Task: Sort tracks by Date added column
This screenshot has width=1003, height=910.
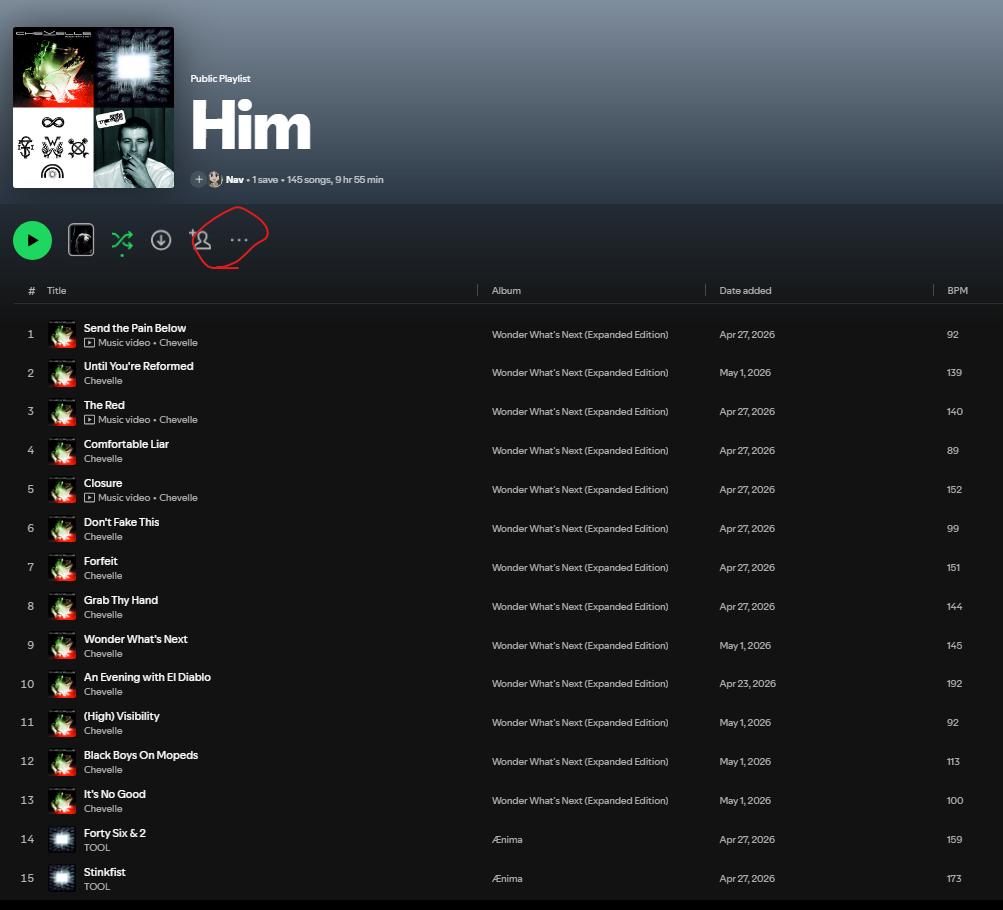Action: pos(745,290)
